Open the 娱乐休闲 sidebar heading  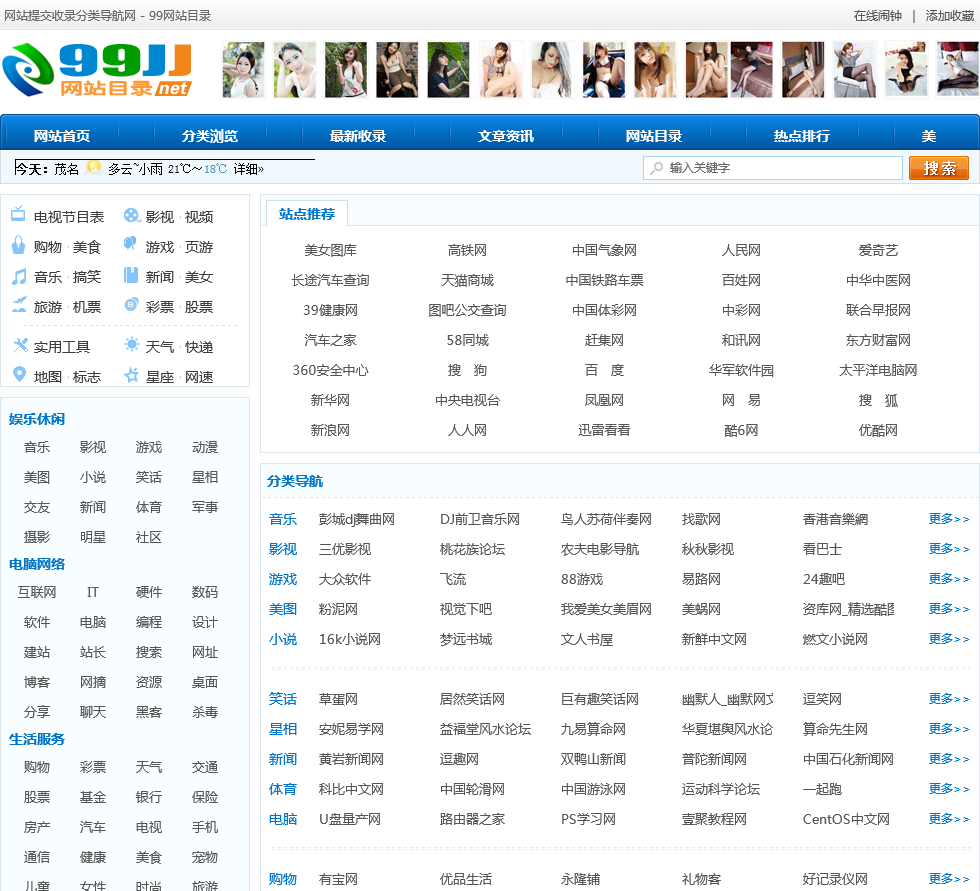coord(37,419)
